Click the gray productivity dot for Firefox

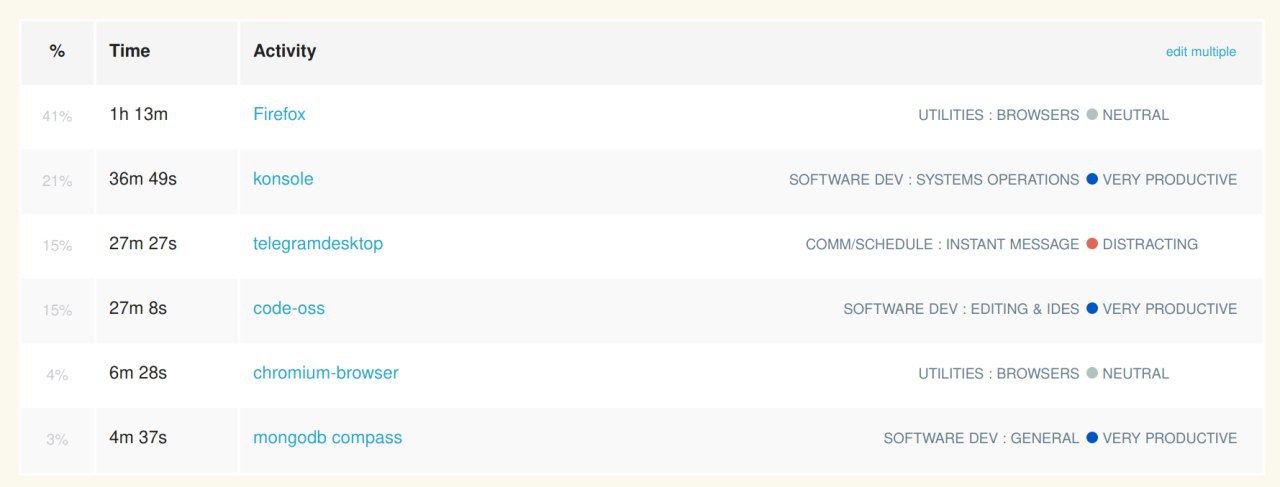tap(1092, 114)
